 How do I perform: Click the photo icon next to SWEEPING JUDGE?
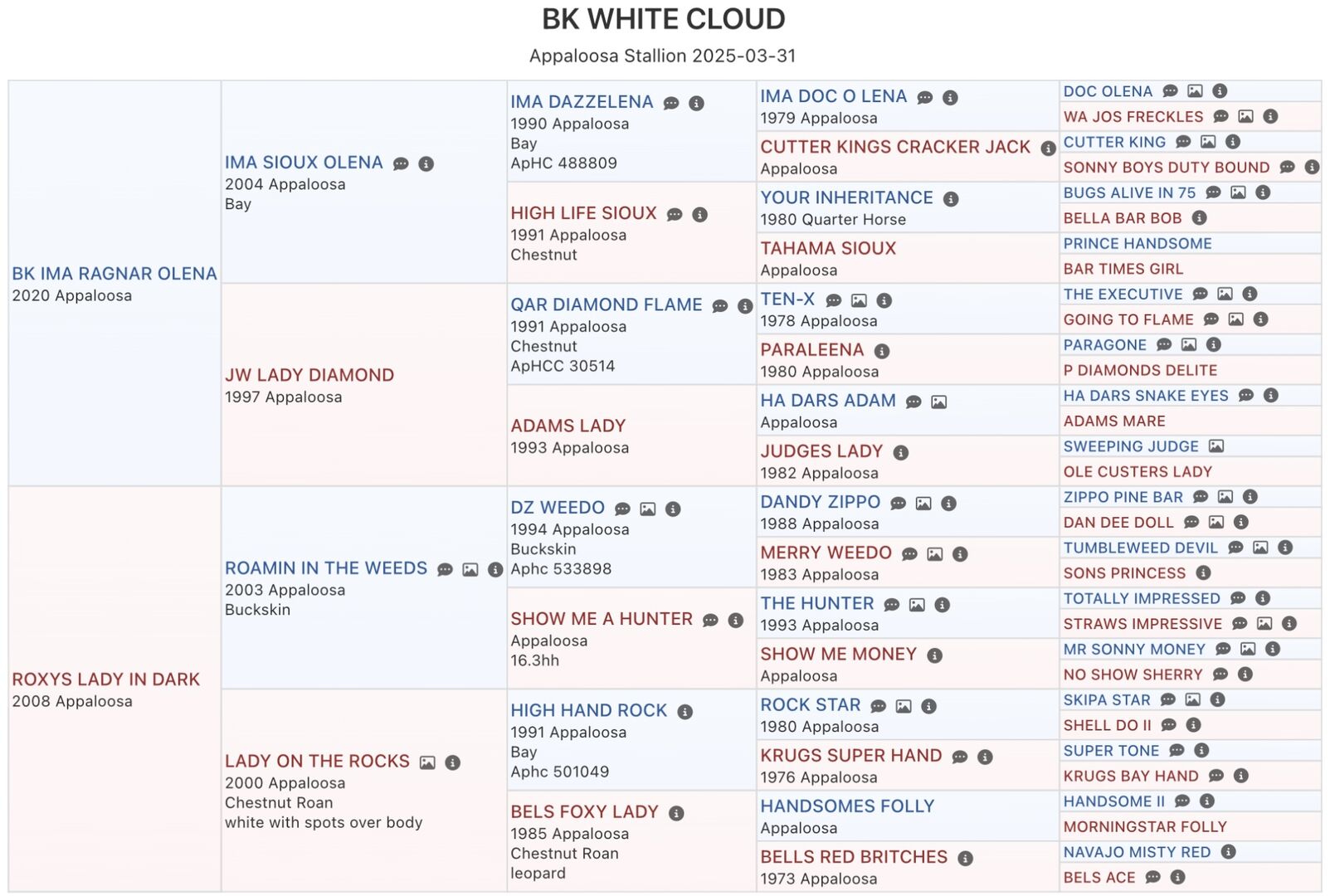[x=1216, y=446]
